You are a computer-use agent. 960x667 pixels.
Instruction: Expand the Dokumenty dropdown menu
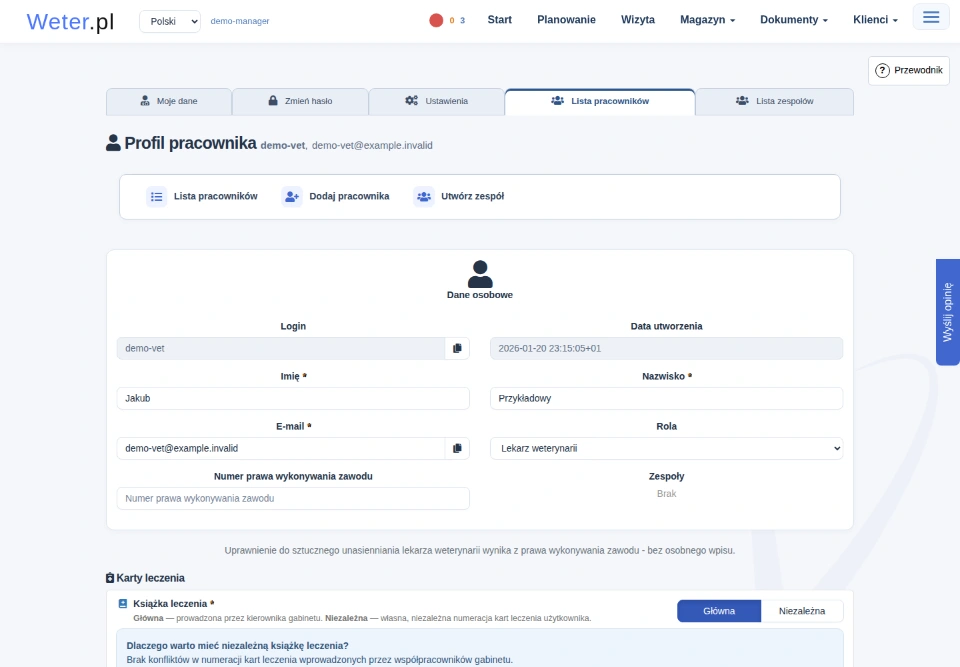click(x=793, y=20)
